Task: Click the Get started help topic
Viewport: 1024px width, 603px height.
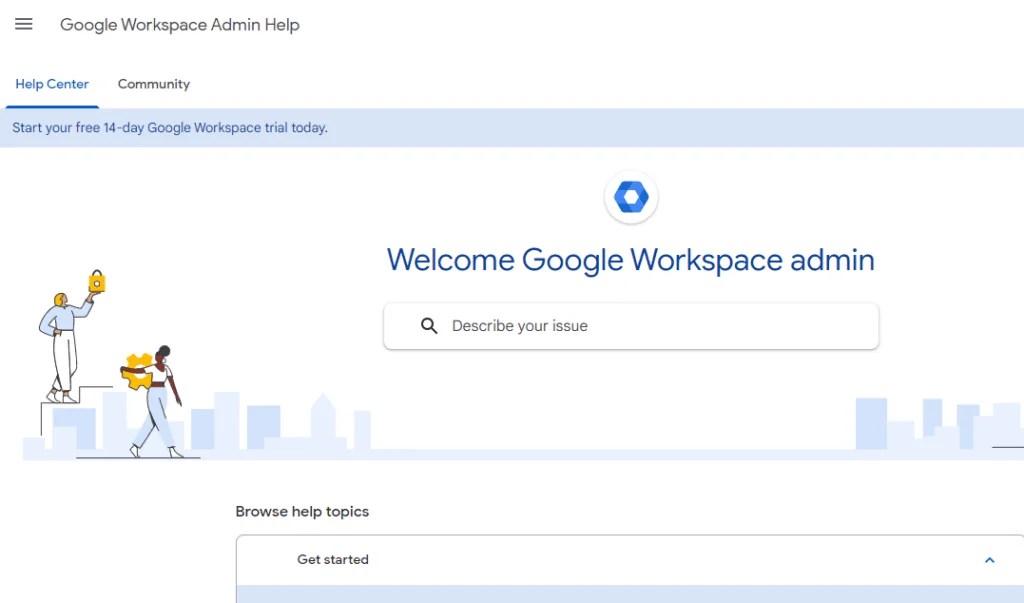Action: pyautogui.click(x=333, y=559)
